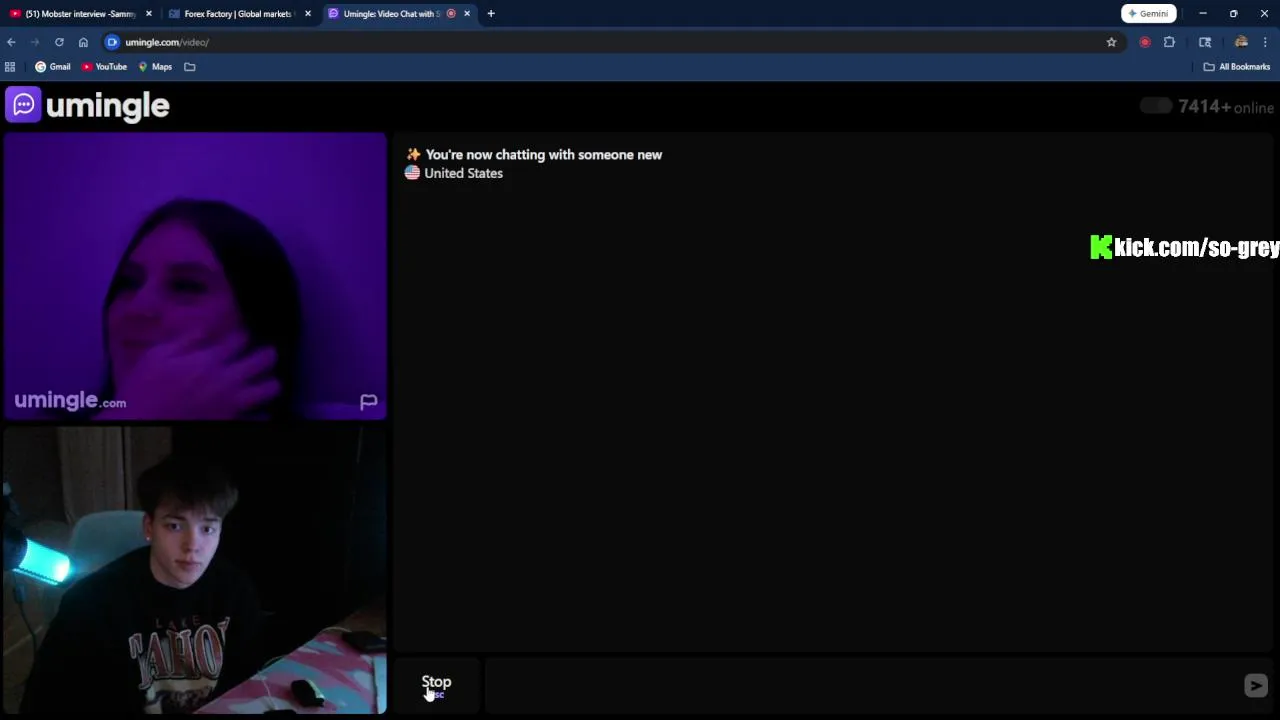Close the Umingle tab
1280x720 pixels.
pos(467,14)
